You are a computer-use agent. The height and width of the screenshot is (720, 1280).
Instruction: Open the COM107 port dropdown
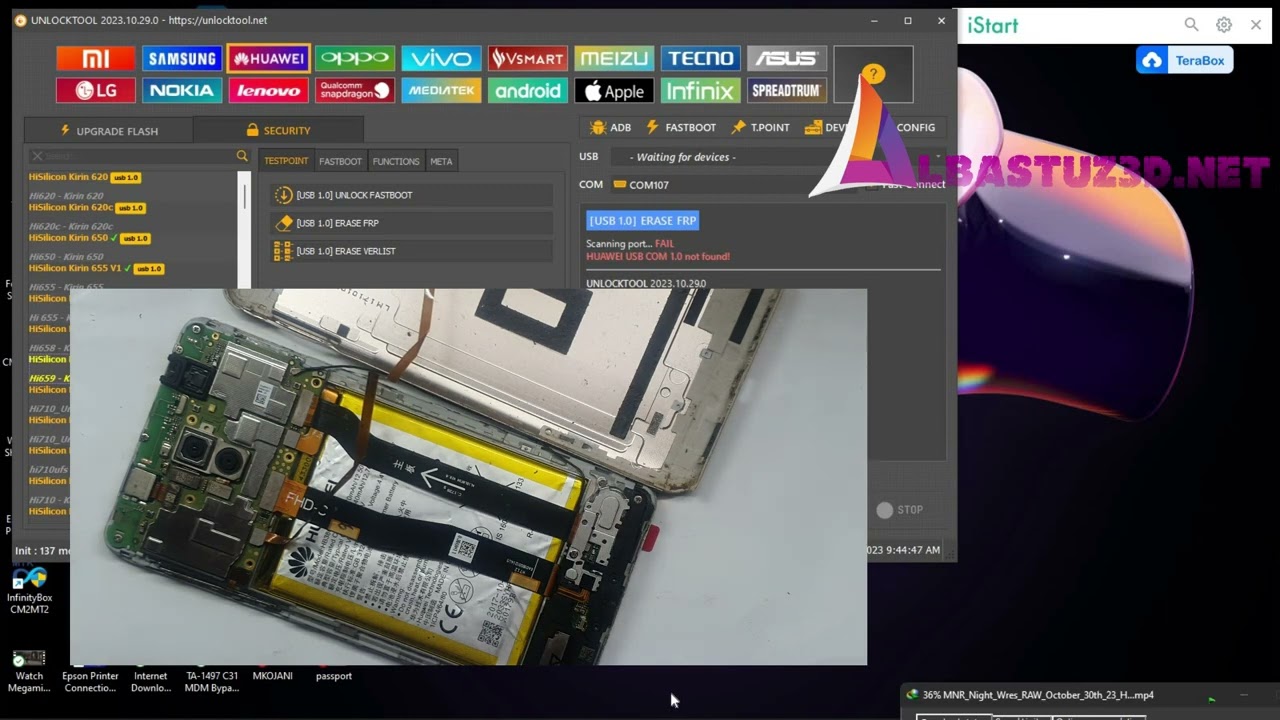coord(735,185)
